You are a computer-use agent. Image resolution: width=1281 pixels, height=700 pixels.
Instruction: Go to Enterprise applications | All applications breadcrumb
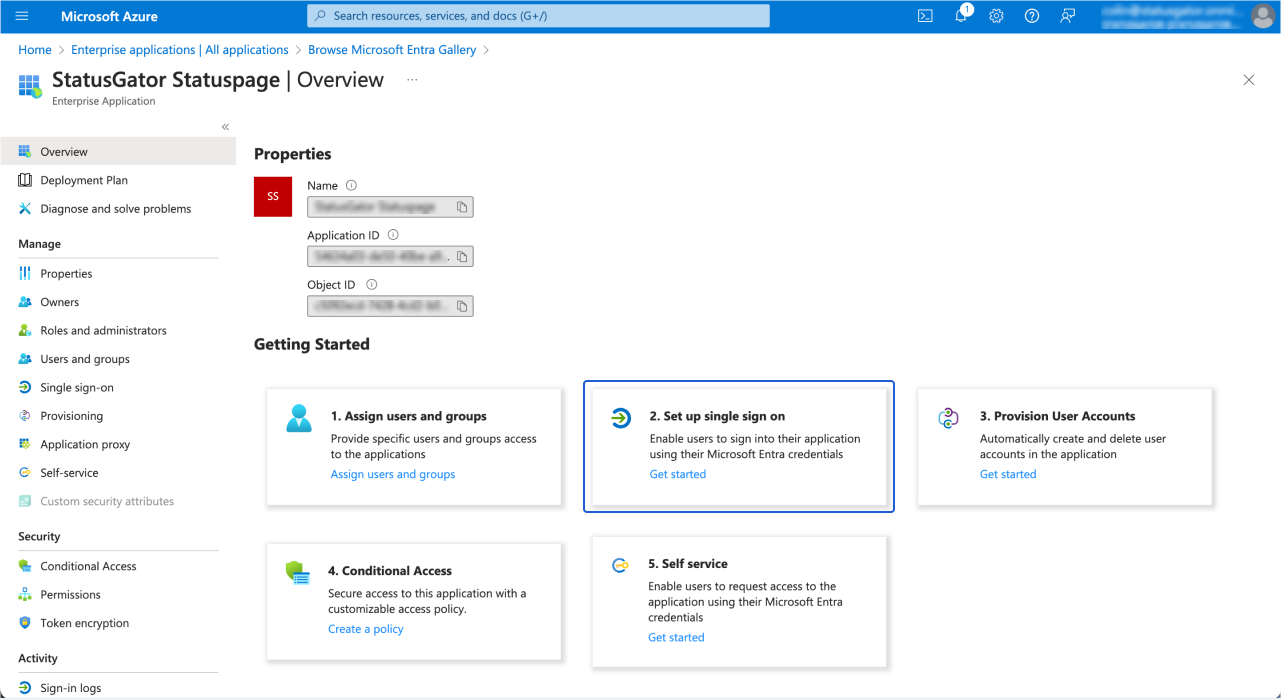(180, 50)
